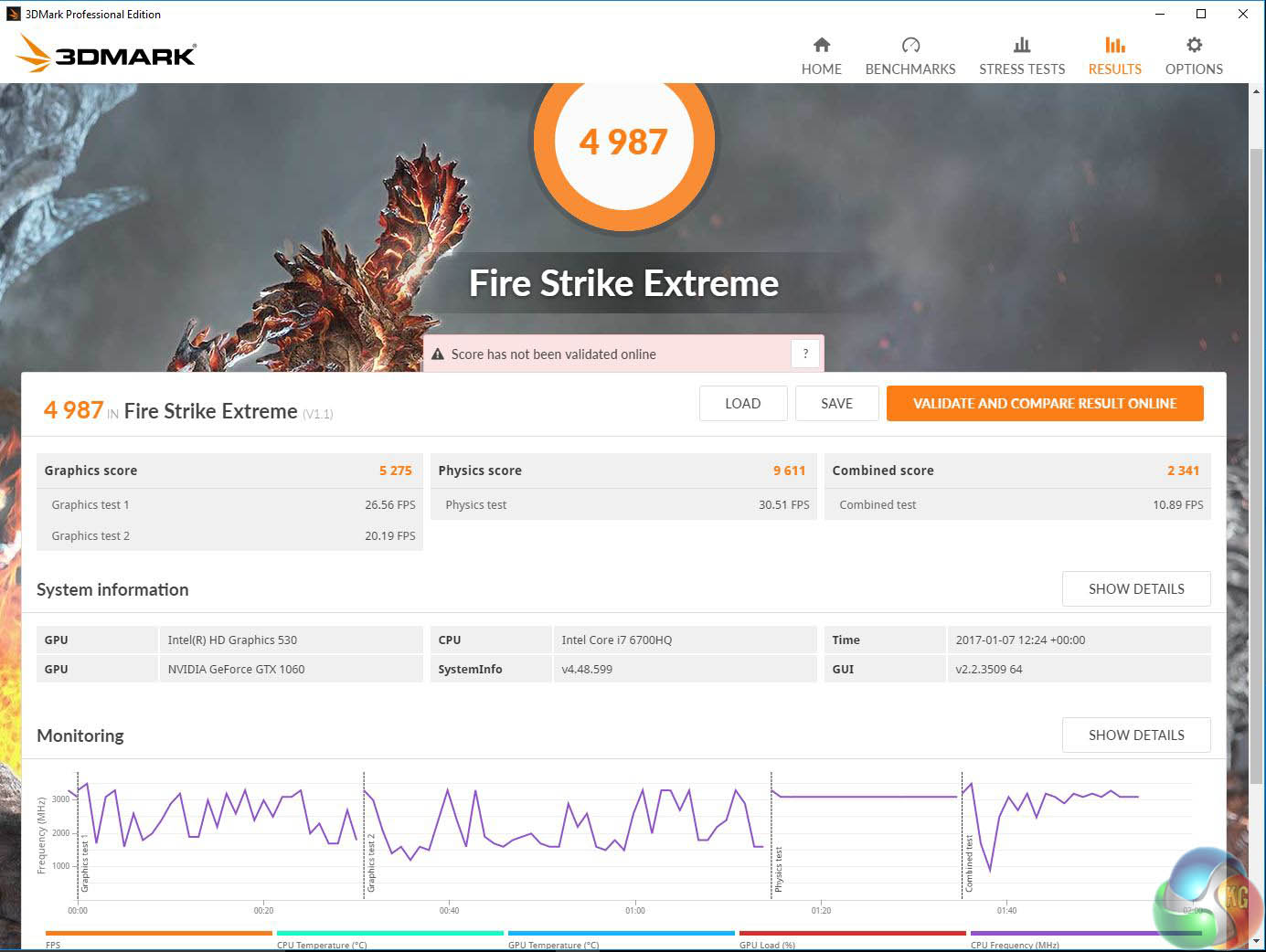Click the vertical scrollbar thumb
Image resolution: width=1266 pixels, height=952 pixels.
pyautogui.click(x=1257, y=464)
